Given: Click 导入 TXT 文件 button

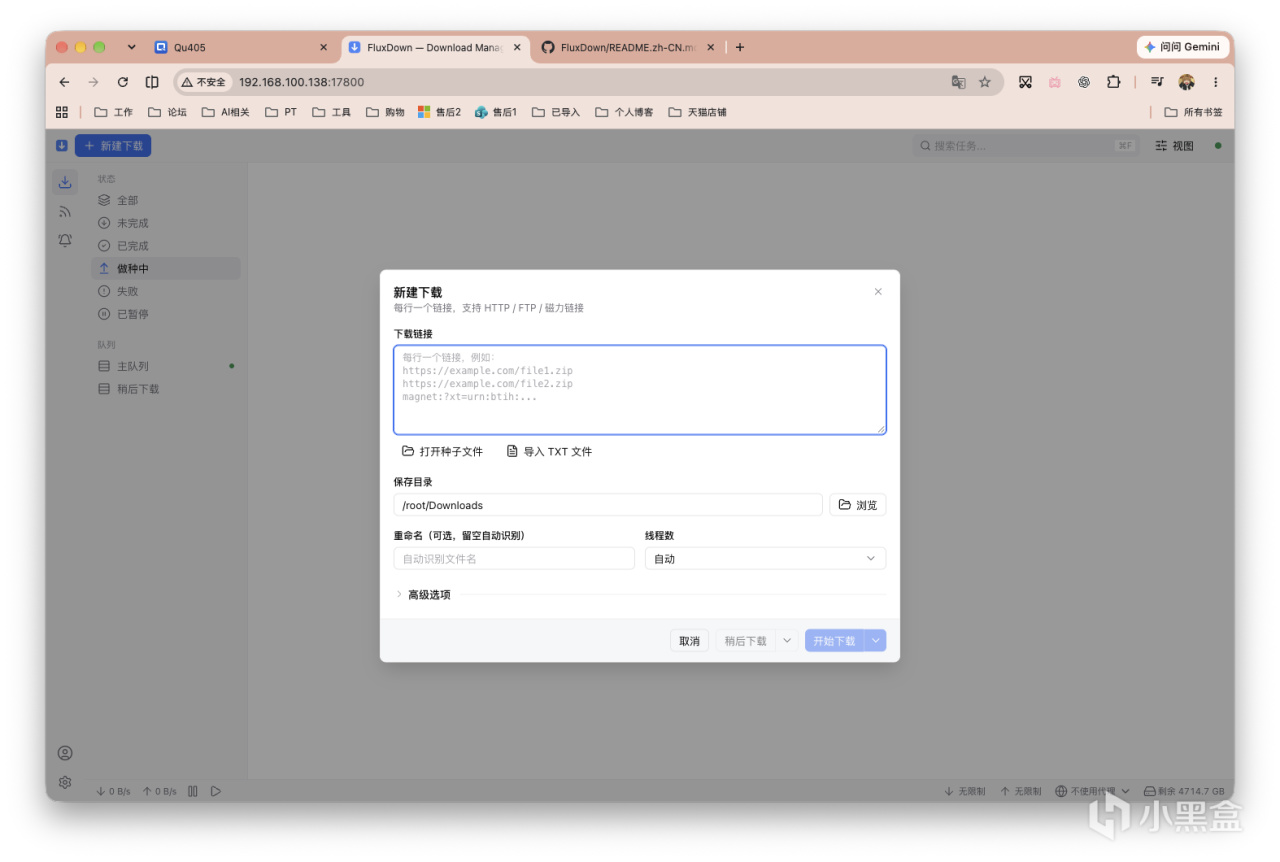Looking at the screenshot, I should click(549, 452).
